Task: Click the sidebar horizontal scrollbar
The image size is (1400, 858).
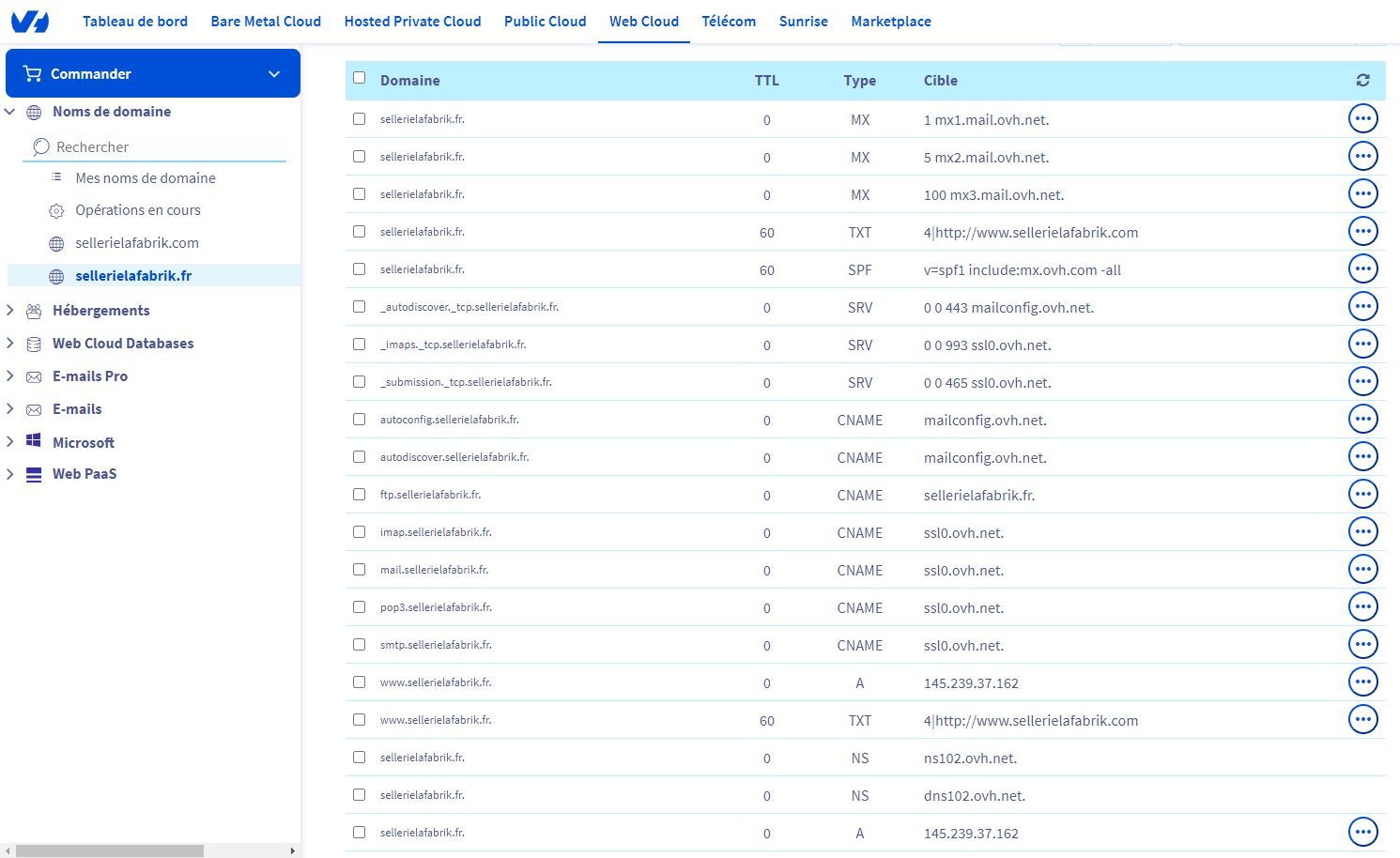Action: pyautogui.click(x=110, y=850)
